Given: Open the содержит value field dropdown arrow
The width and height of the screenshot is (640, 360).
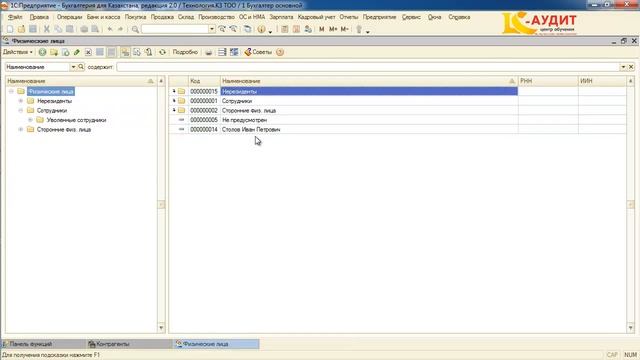Looking at the screenshot, I should click(x=623, y=67).
